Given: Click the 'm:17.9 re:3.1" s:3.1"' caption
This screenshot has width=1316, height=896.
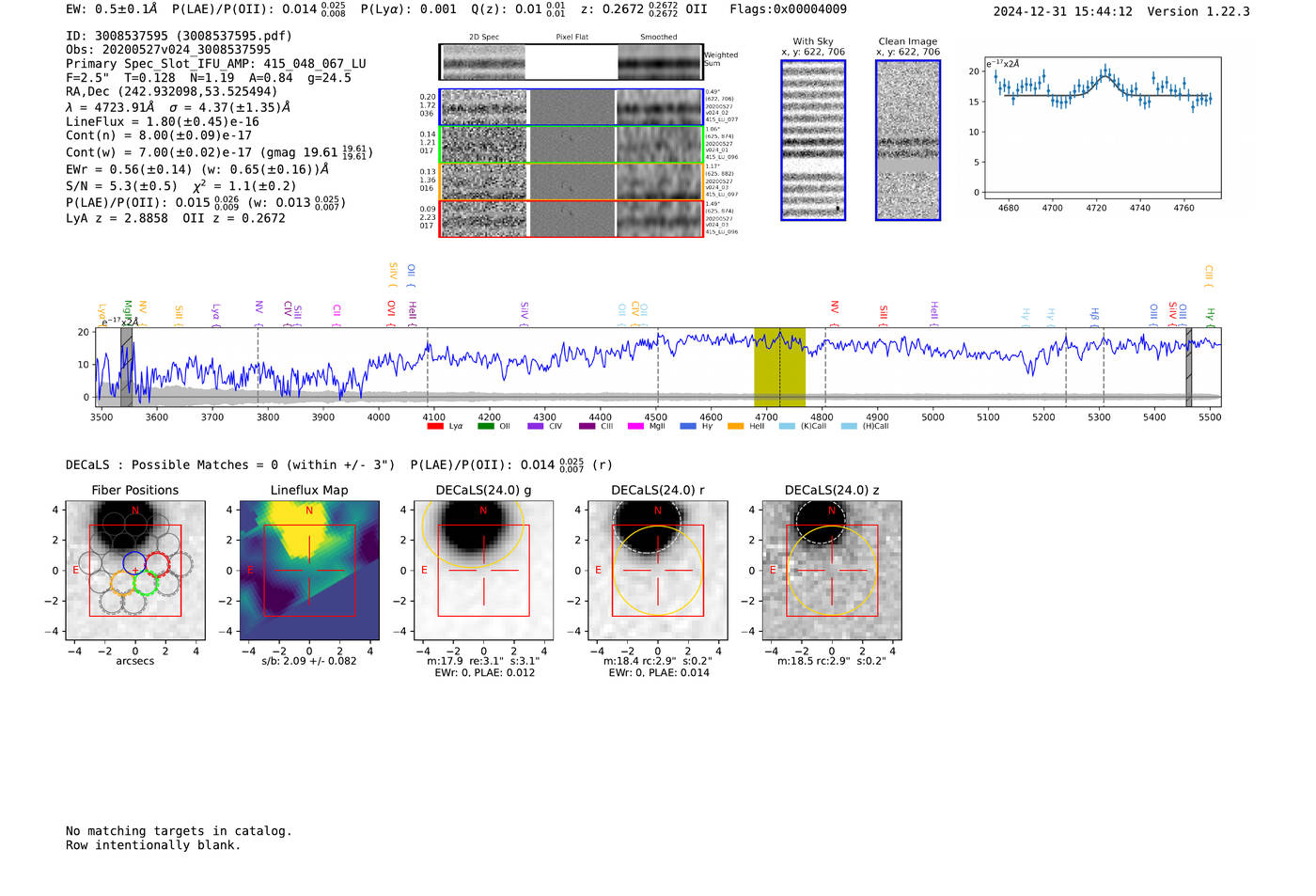Looking at the screenshot, I should 483,661.
